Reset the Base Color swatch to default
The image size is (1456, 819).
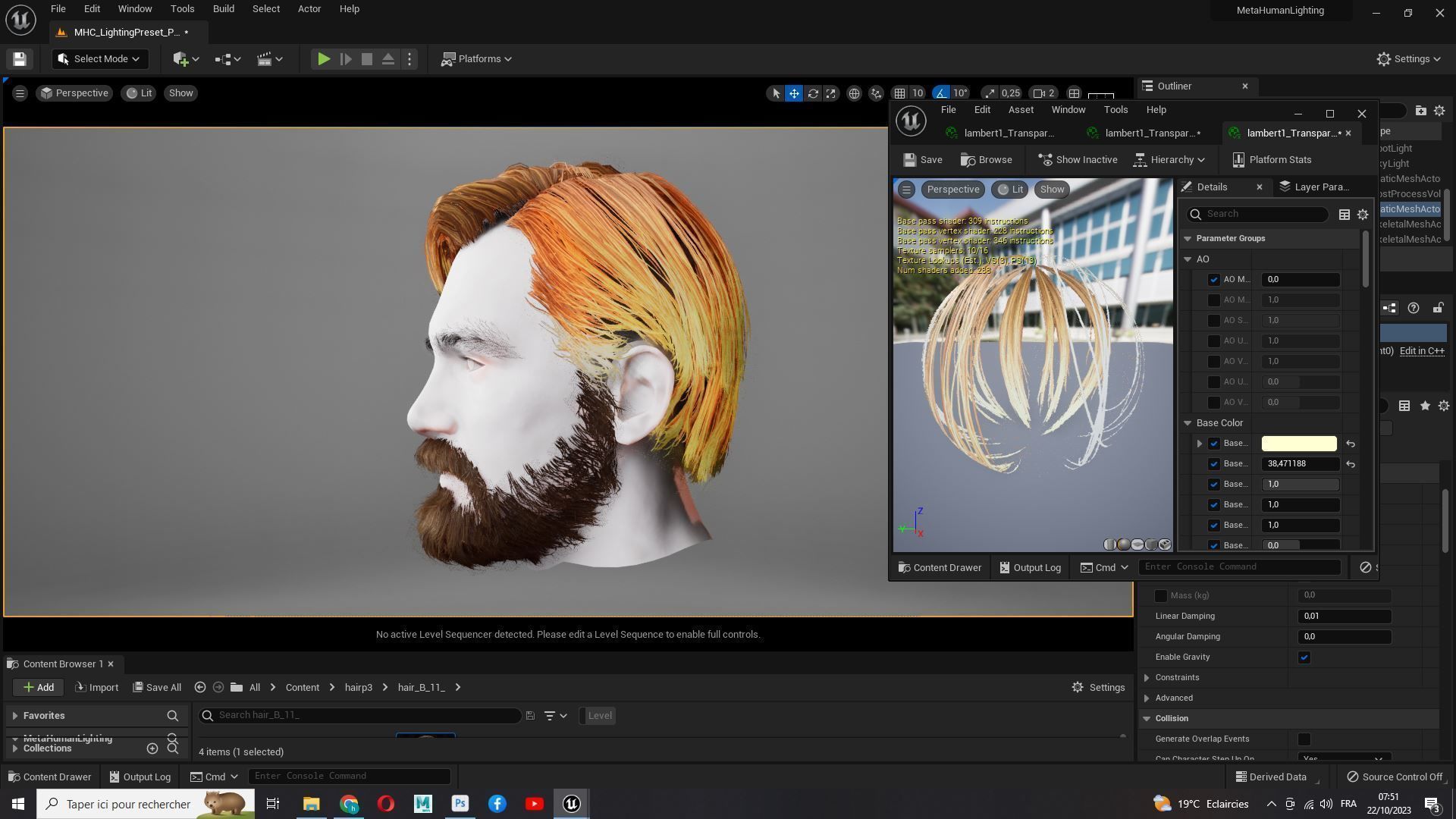pyautogui.click(x=1351, y=444)
